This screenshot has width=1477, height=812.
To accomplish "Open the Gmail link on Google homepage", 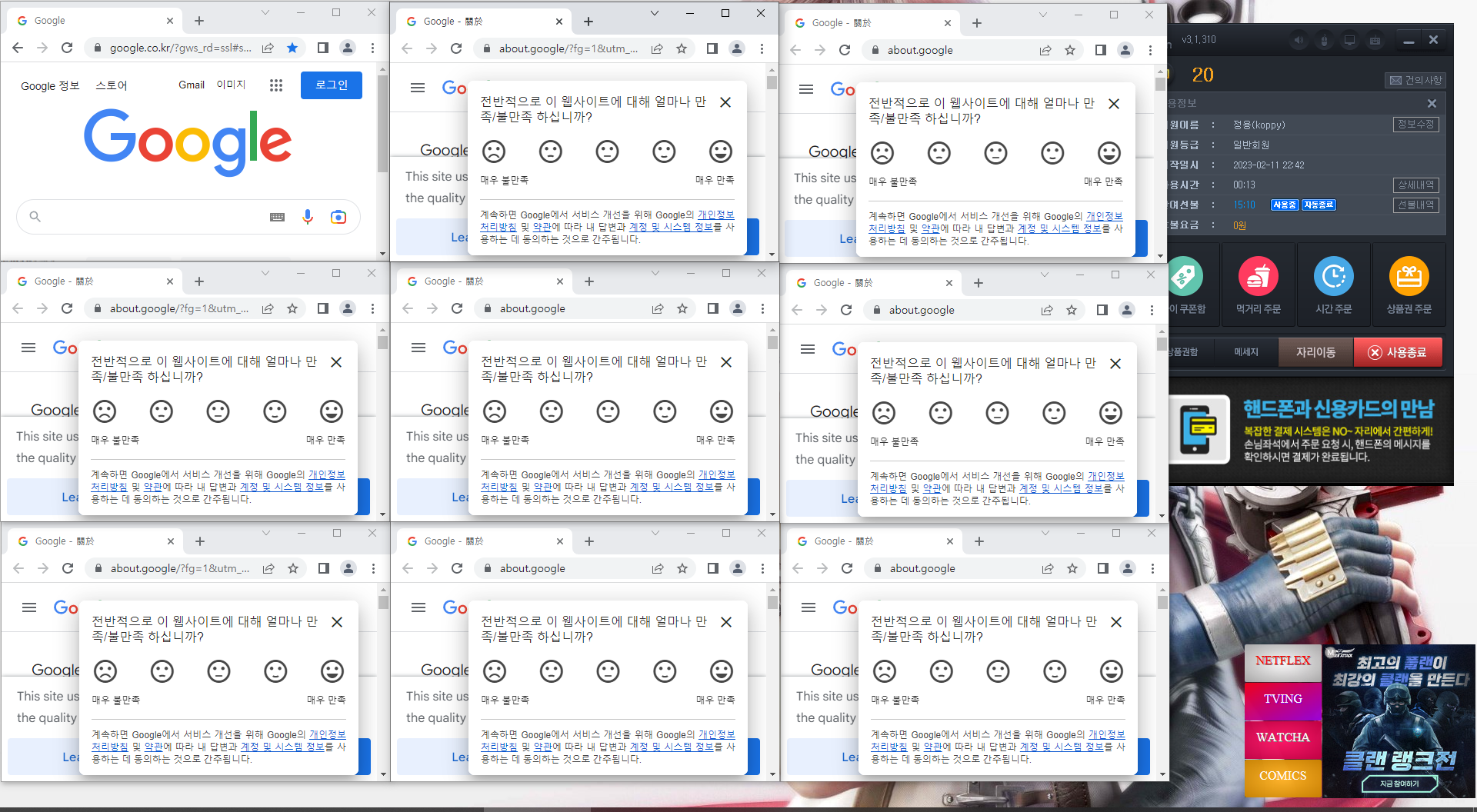I will [x=192, y=85].
